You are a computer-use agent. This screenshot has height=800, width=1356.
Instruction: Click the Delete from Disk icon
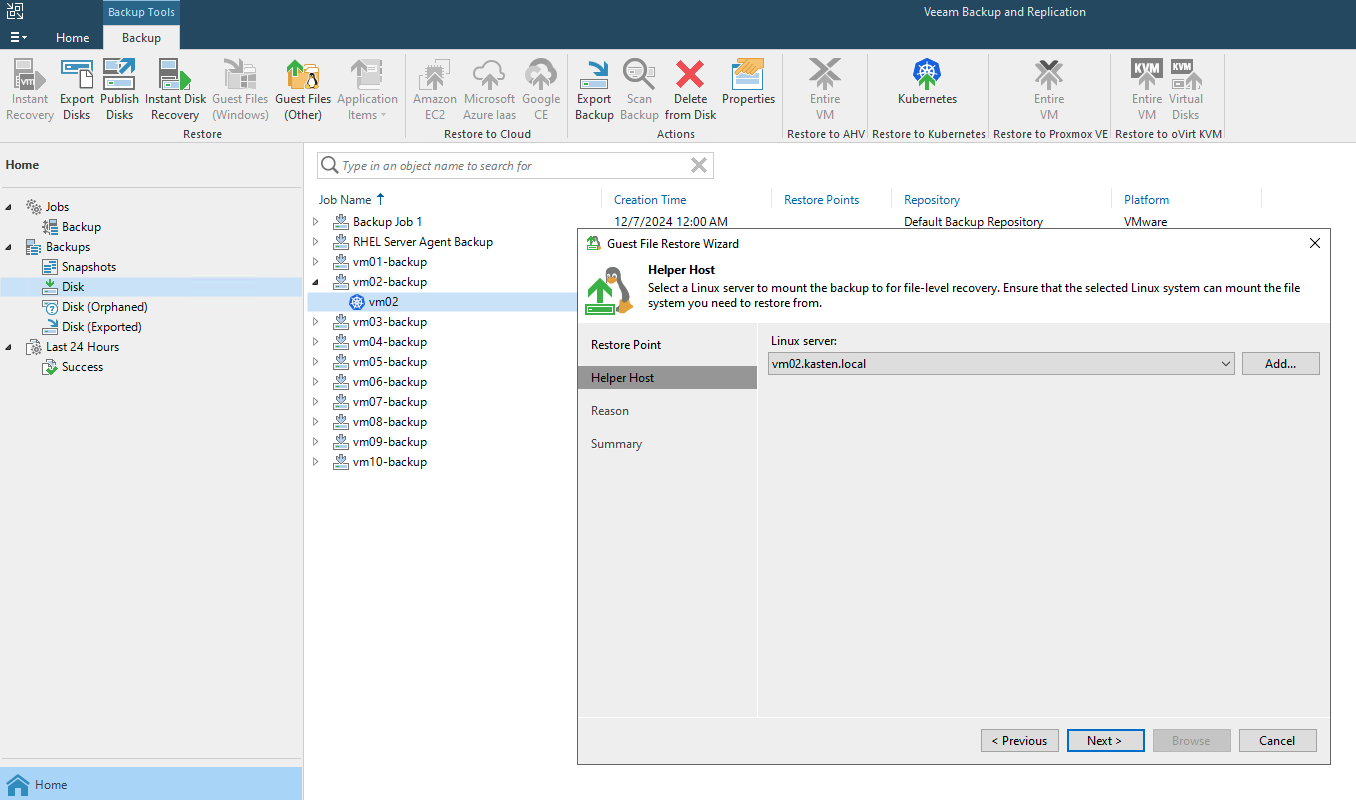690,89
